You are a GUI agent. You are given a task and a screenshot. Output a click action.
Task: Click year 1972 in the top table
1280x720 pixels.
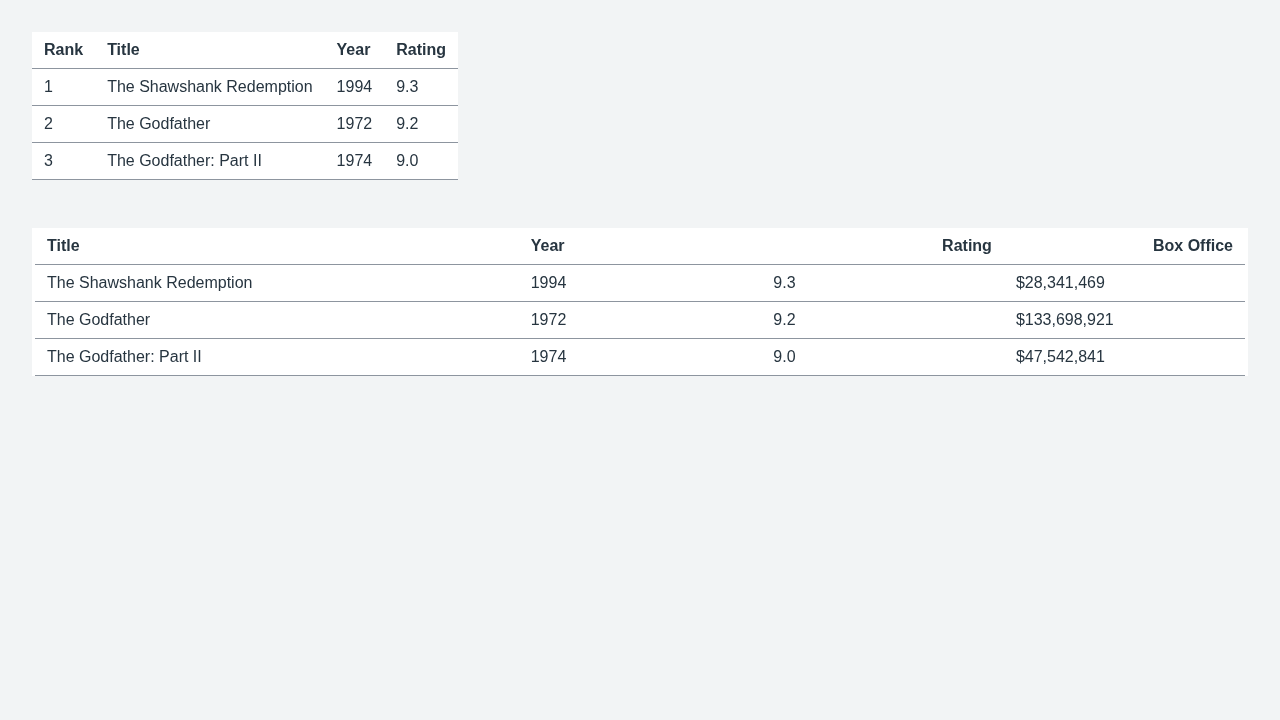coord(354,124)
